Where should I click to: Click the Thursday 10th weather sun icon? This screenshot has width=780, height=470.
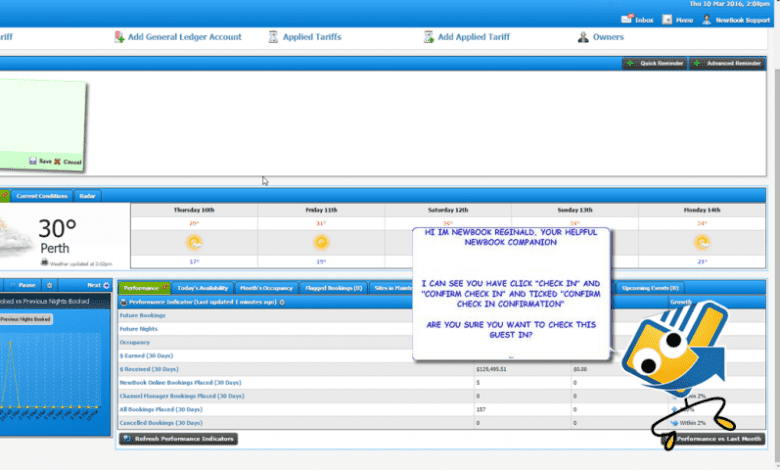(194, 243)
